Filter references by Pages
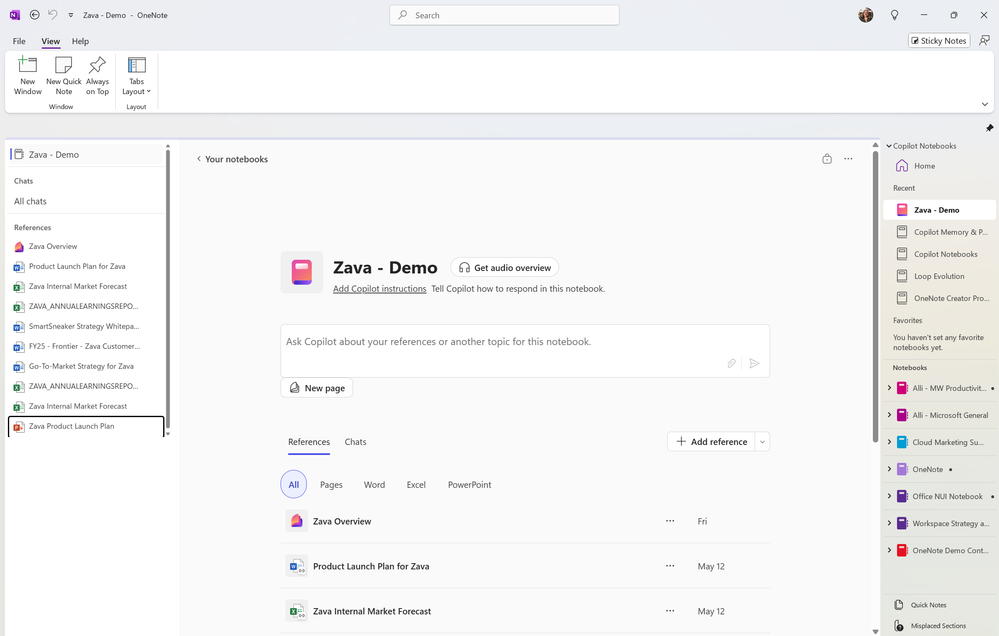The width and height of the screenshot is (999, 636). click(x=331, y=484)
